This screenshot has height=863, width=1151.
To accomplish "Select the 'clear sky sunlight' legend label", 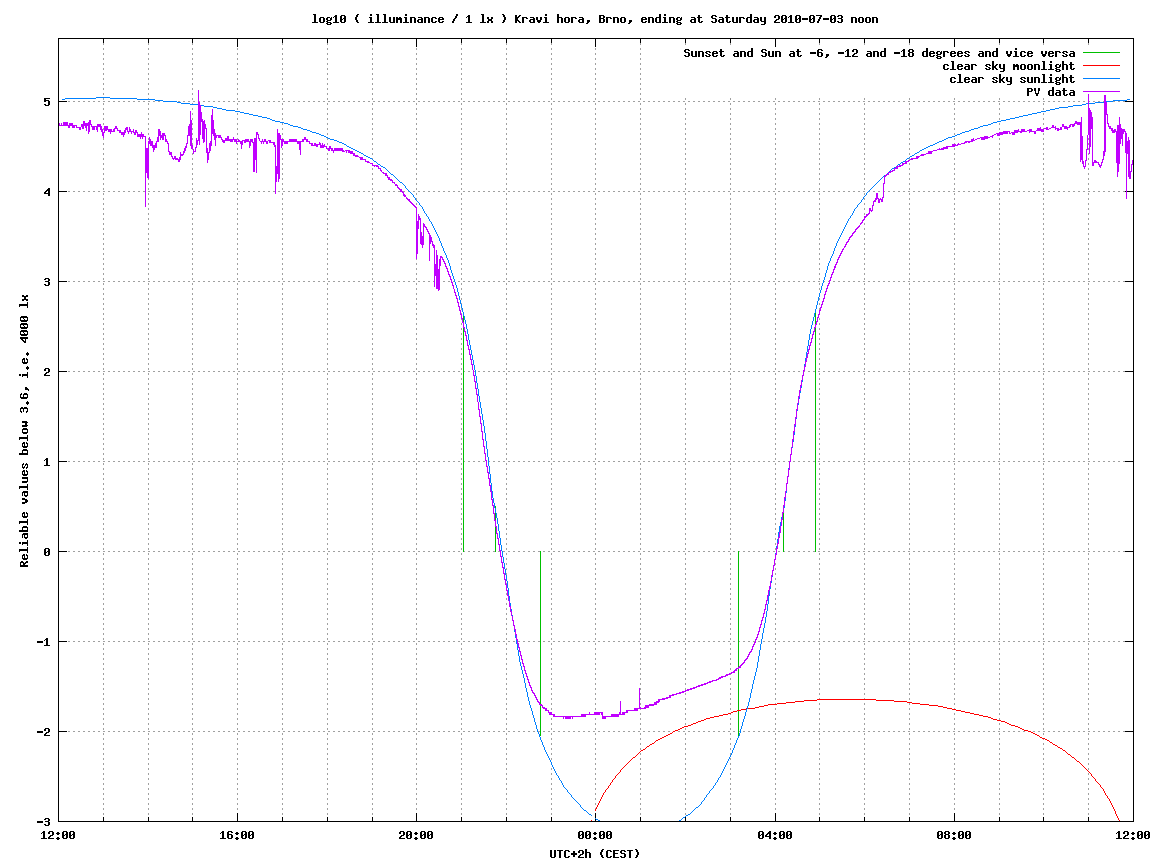I will click(x=1012, y=79).
